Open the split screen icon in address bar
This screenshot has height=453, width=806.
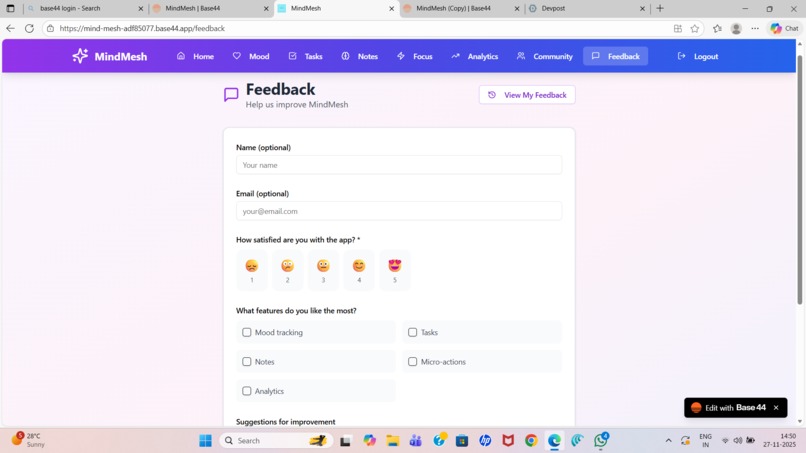click(678, 28)
